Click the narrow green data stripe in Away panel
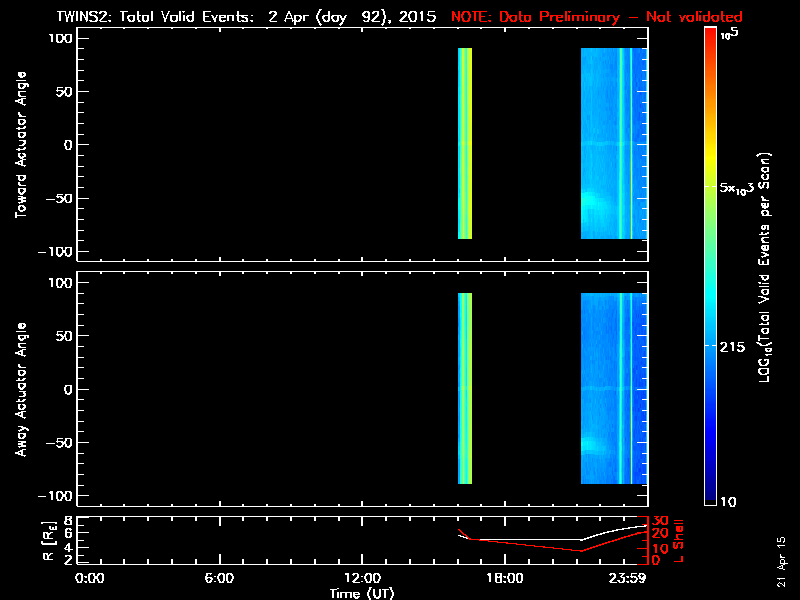The image size is (800, 600). coord(464,390)
